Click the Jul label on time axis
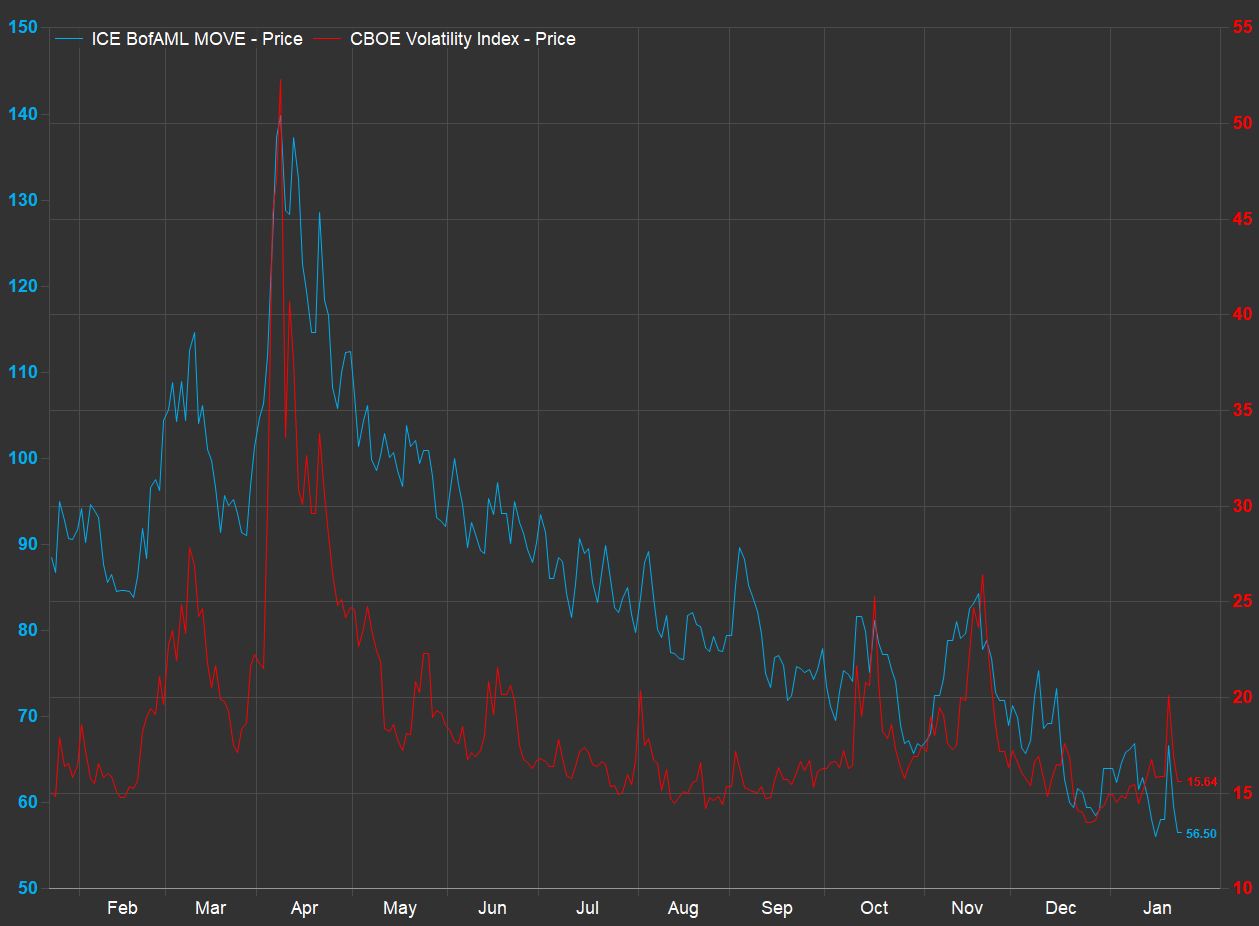 tap(588, 908)
